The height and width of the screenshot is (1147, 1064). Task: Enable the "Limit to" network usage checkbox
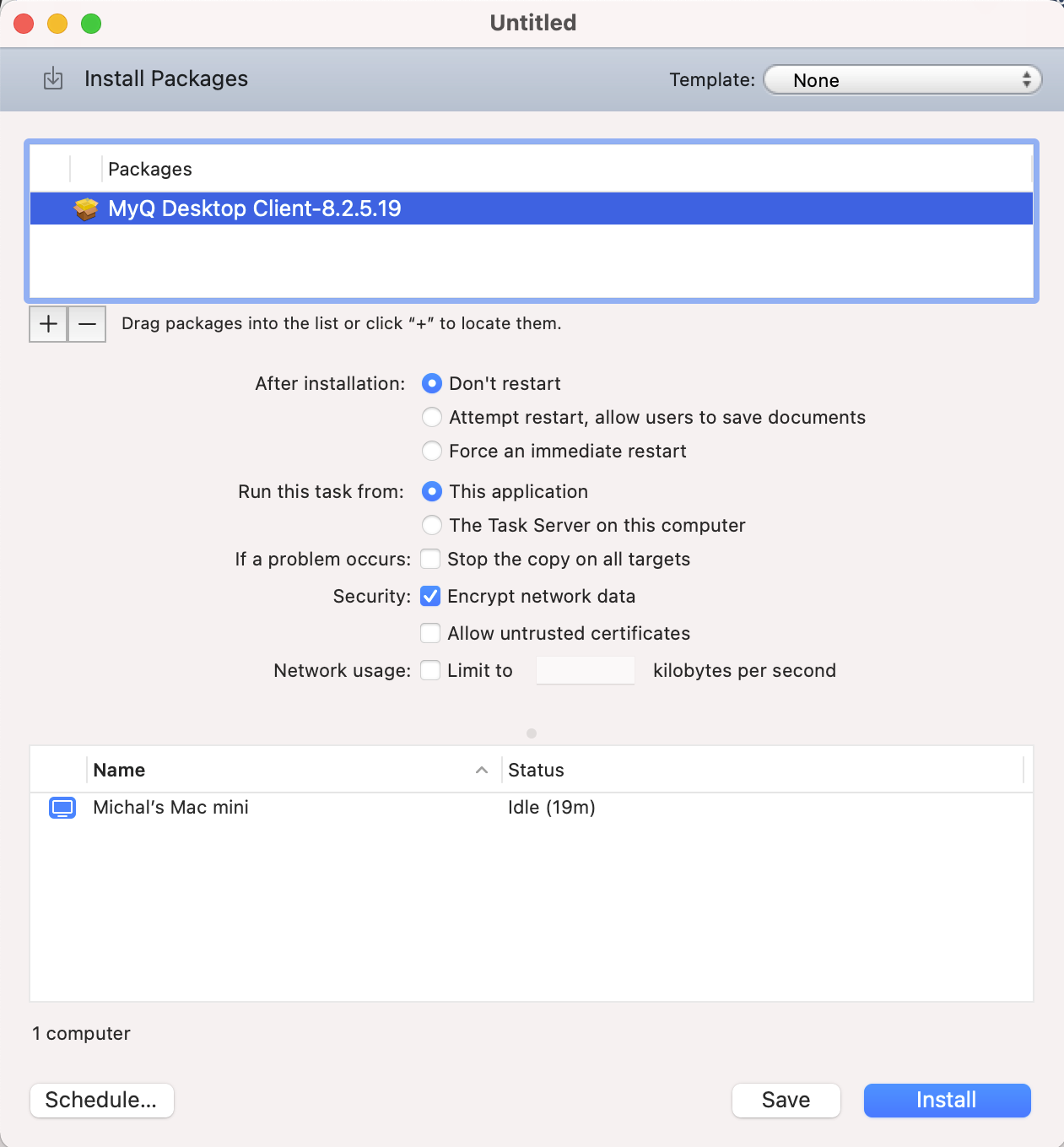pos(430,670)
